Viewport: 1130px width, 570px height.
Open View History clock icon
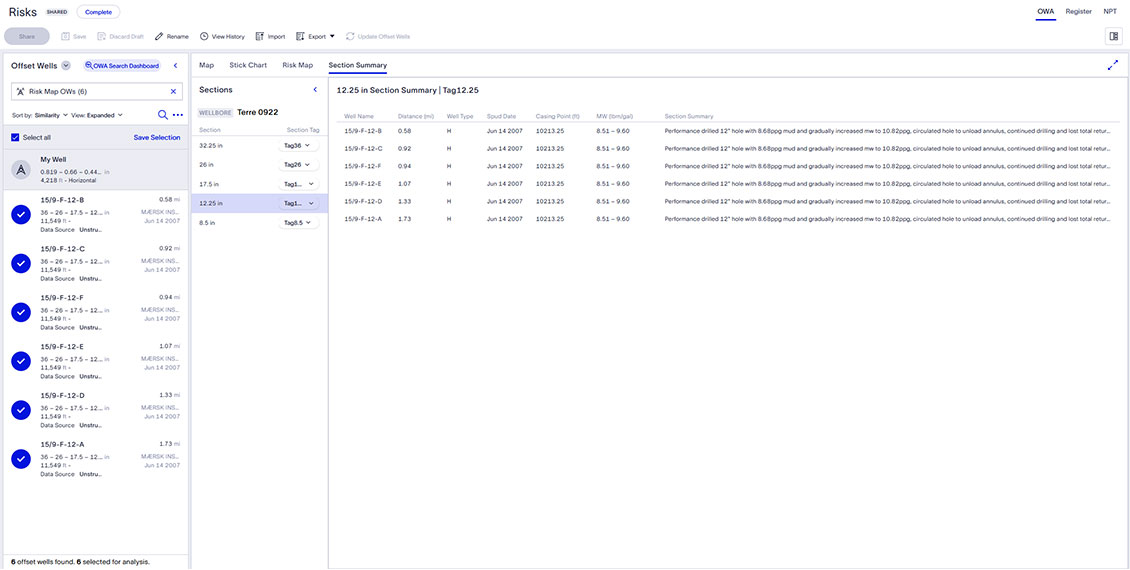point(204,36)
